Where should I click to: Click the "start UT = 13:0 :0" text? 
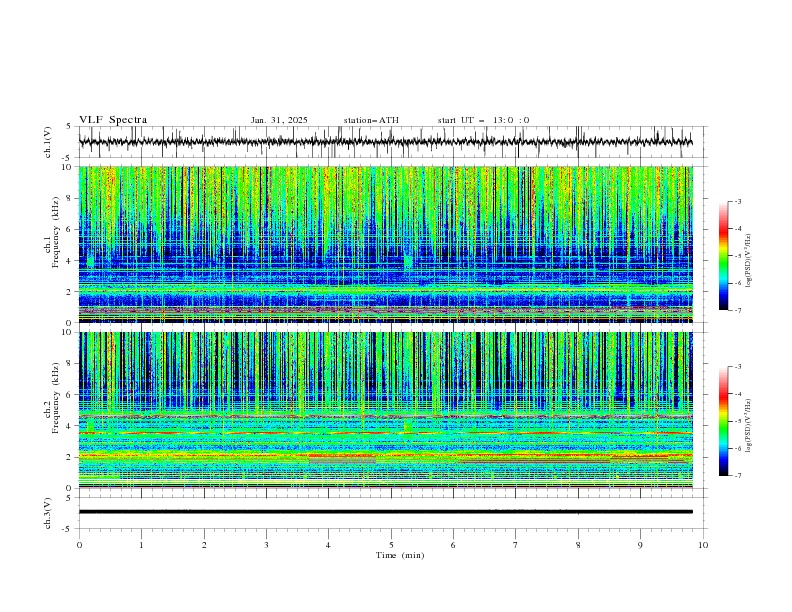[483, 120]
